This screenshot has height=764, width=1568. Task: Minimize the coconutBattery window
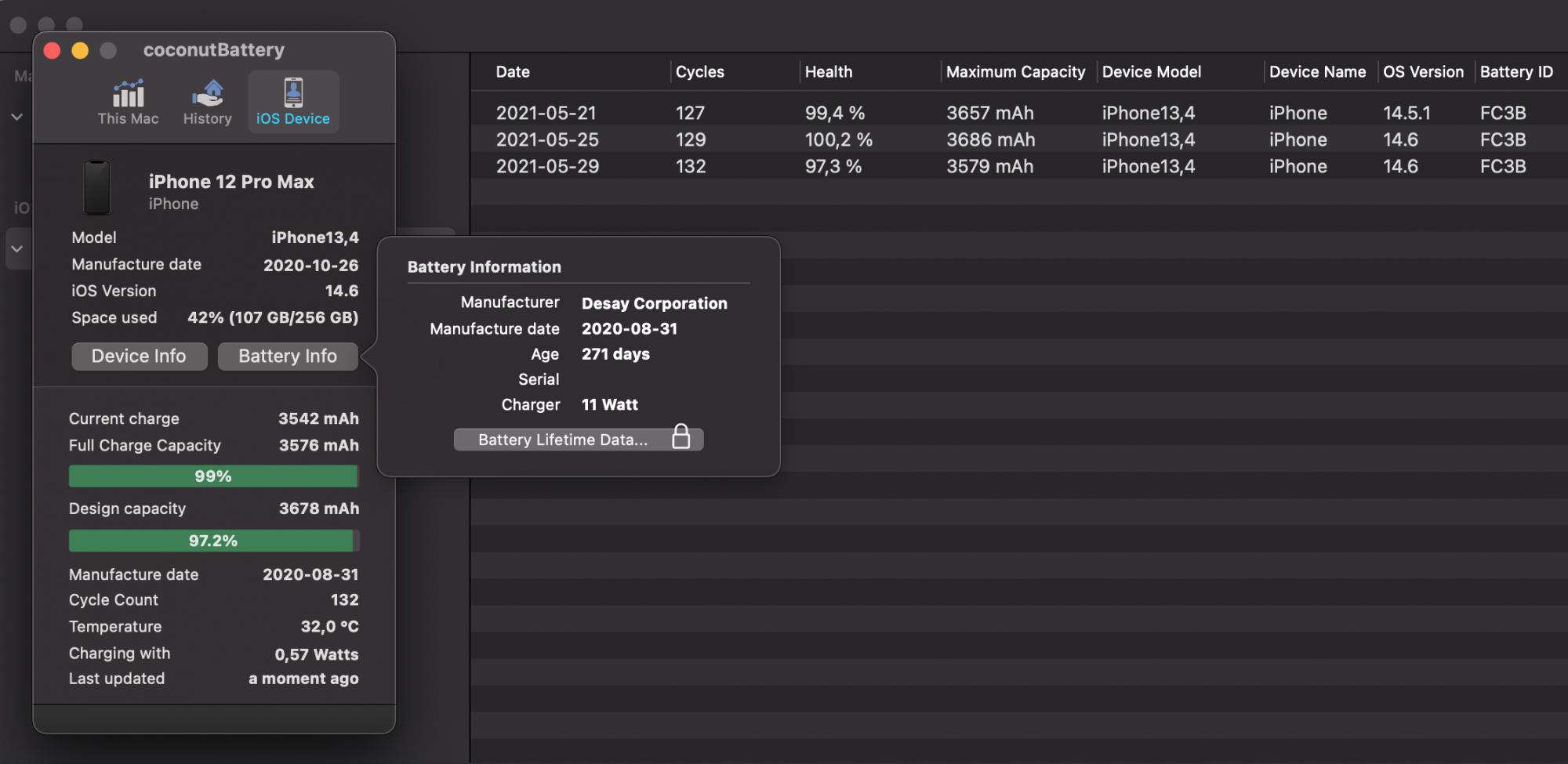click(80, 51)
